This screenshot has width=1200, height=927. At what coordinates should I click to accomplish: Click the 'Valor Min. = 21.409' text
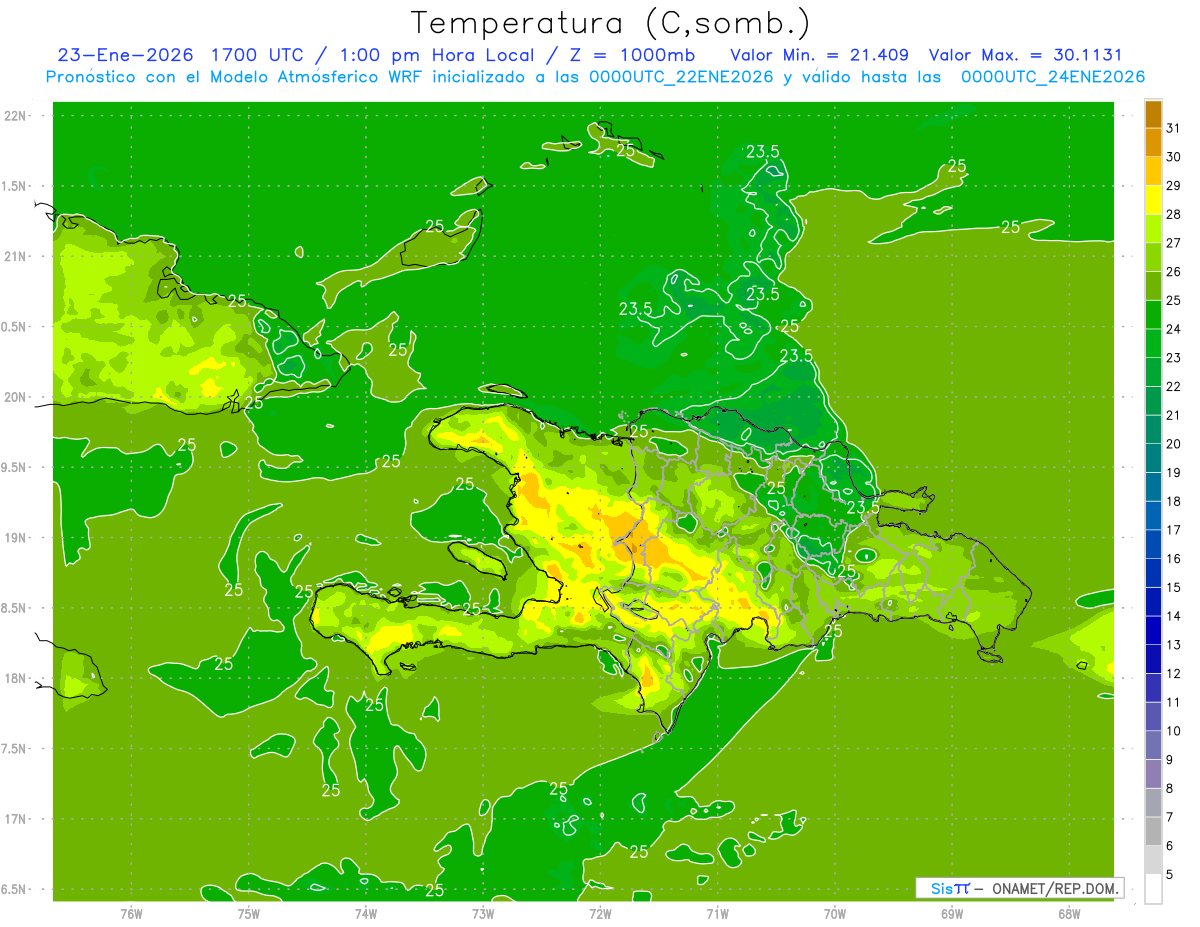819,55
